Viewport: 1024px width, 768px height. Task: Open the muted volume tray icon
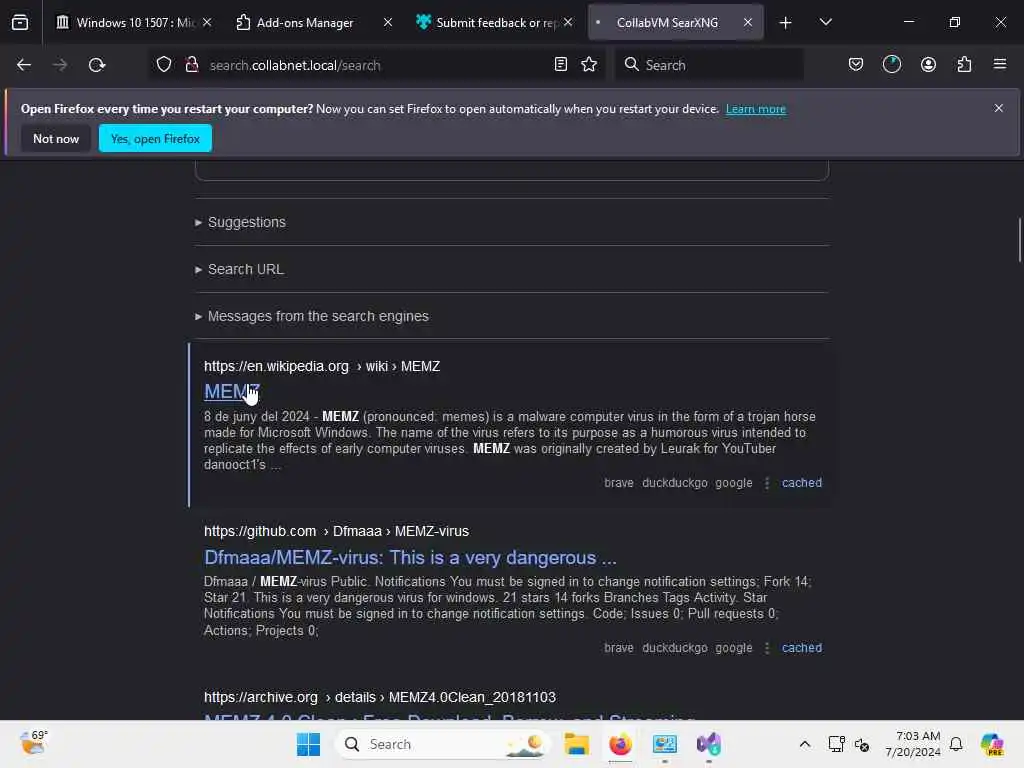tap(861, 744)
